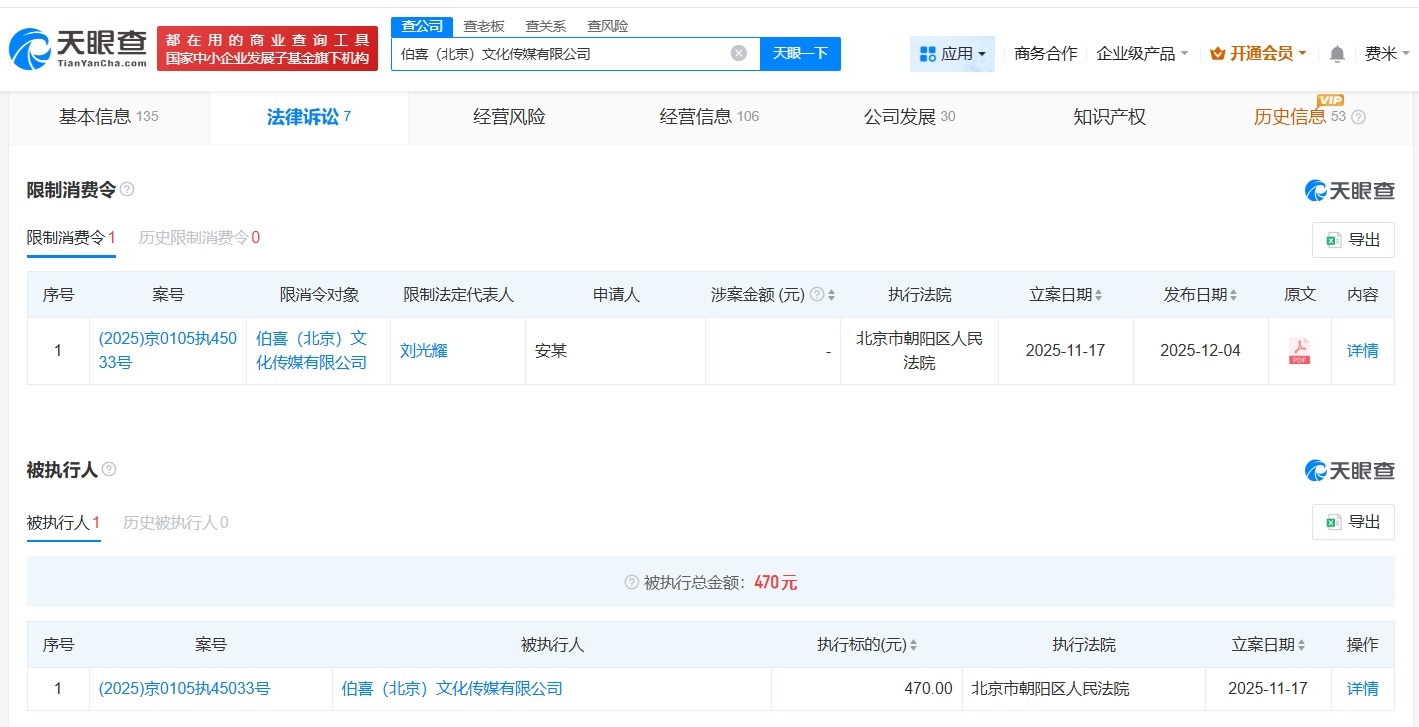1419x727 pixels.
Task: Open the notification bell icon
Action: 1336,53
